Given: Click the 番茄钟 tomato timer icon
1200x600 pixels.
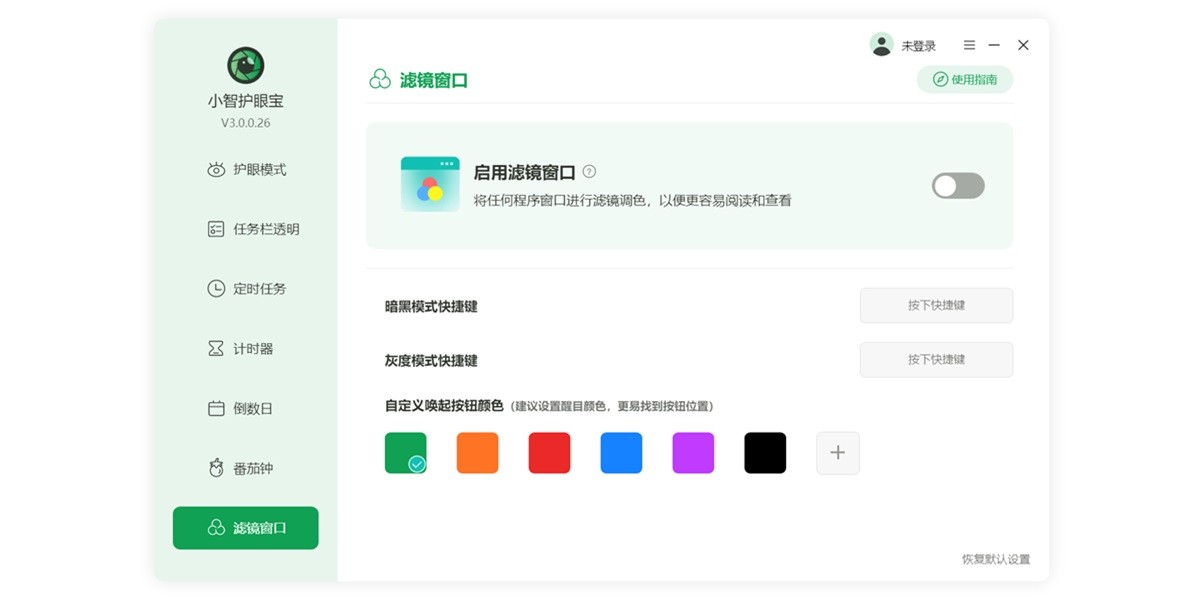Looking at the screenshot, I should coord(214,468).
